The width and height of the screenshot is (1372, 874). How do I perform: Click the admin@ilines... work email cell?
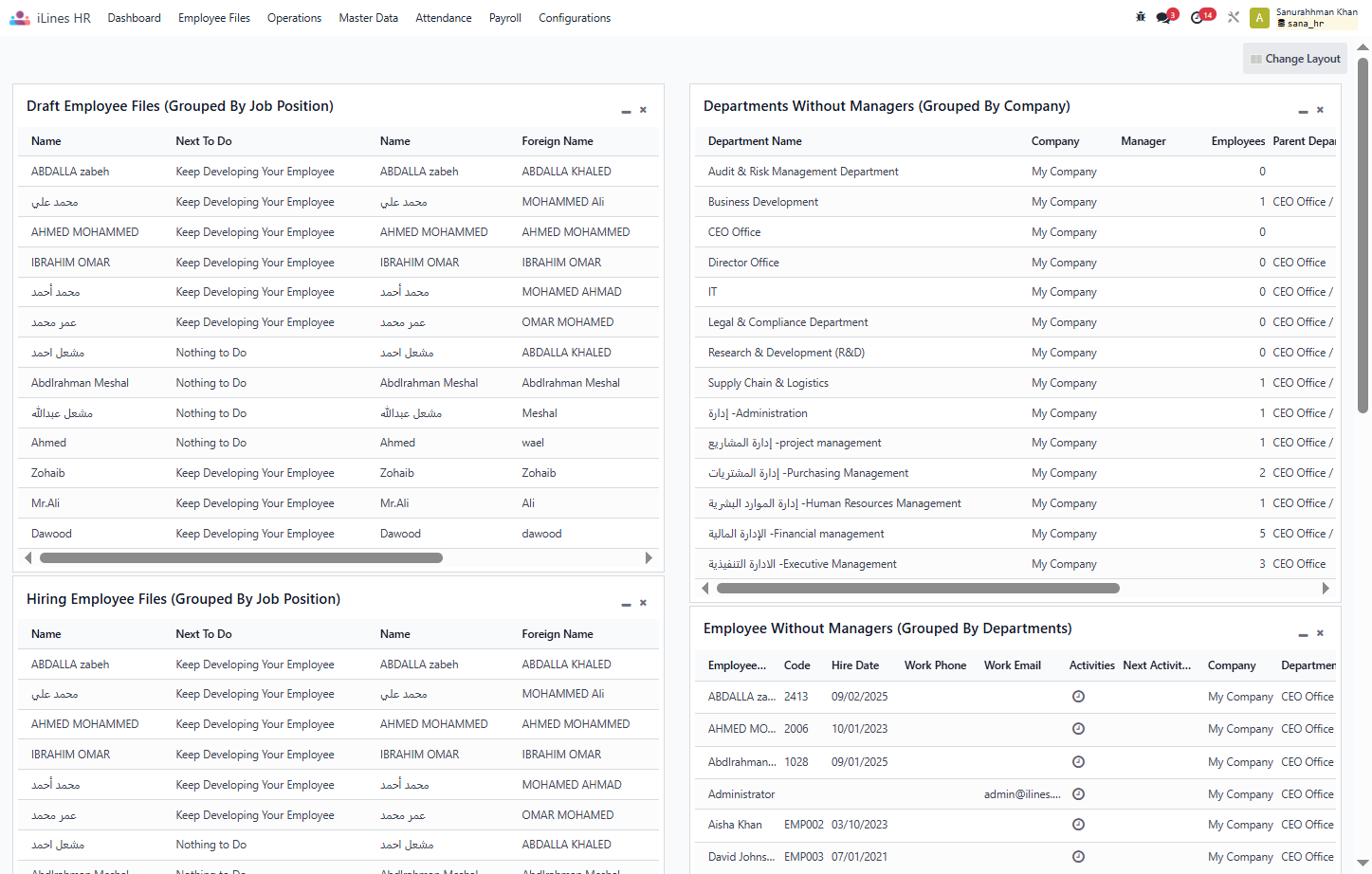pos(1022,794)
